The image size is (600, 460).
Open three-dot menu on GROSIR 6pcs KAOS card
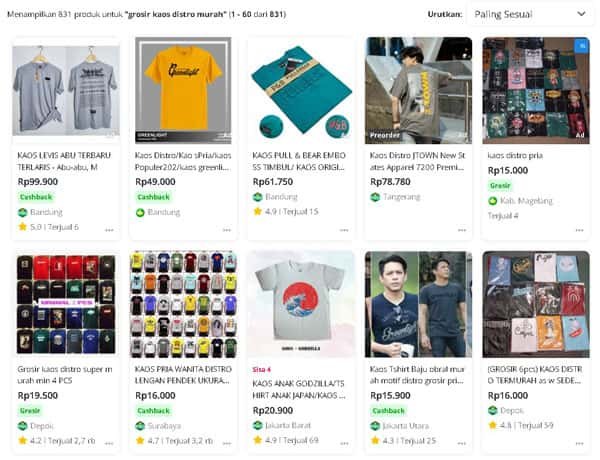click(579, 444)
